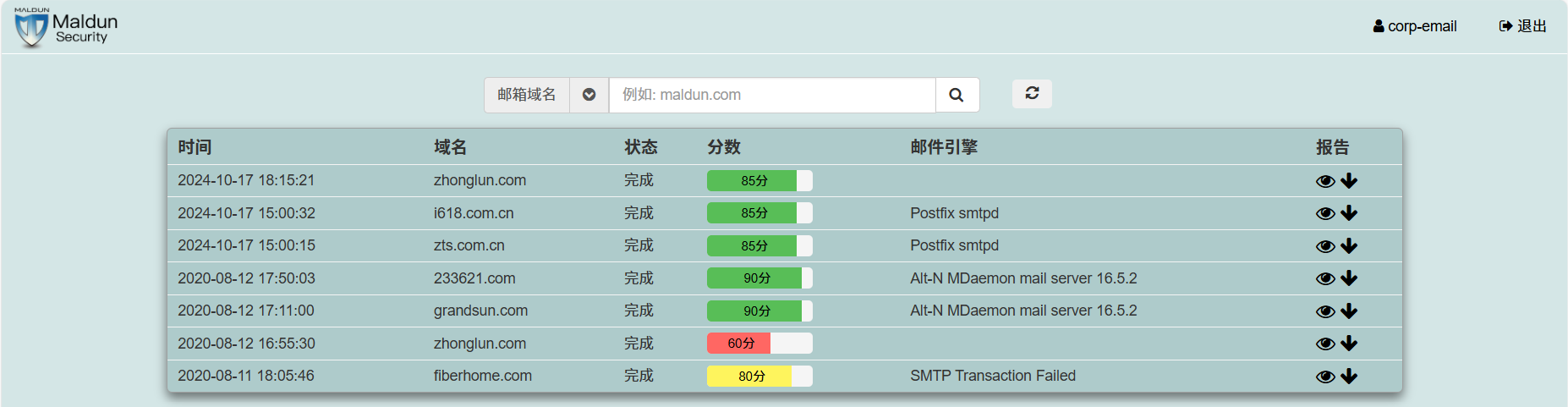The width and height of the screenshot is (1568, 407).
Task: Click the 分数 column header
Action: pos(724,147)
